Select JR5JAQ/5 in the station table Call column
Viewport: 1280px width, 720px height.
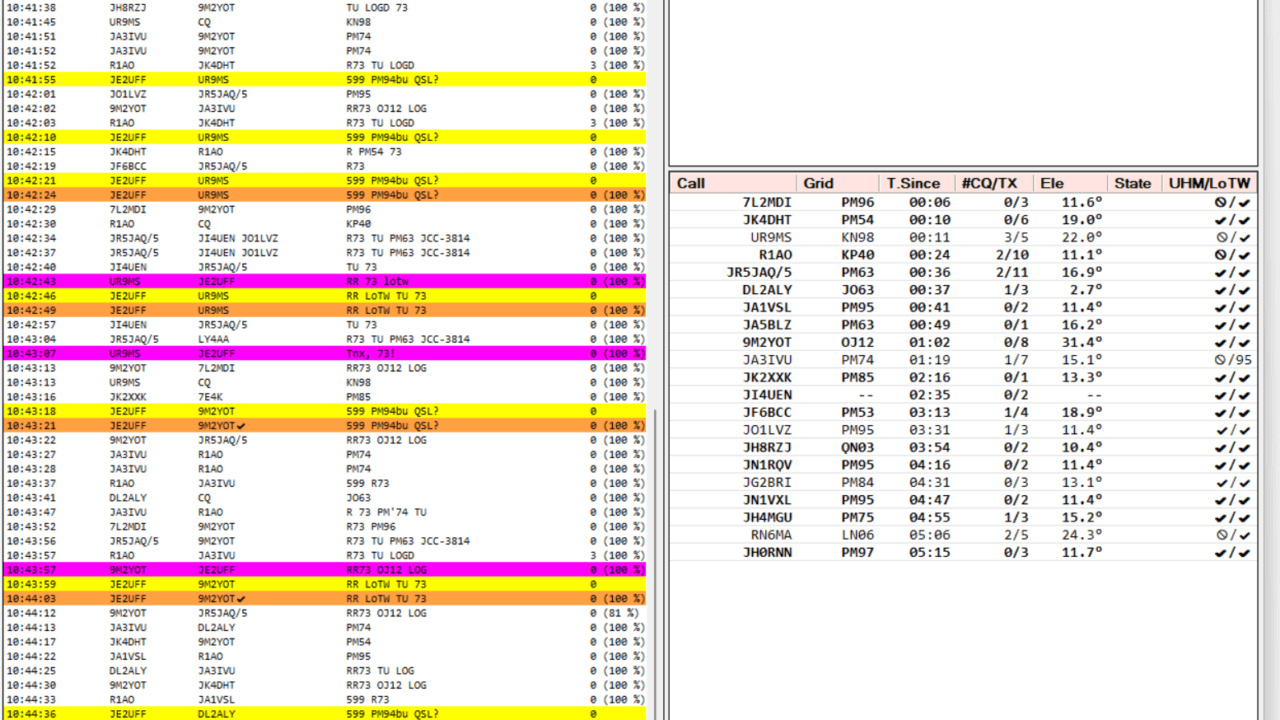pyautogui.click(x=759, y=272)
